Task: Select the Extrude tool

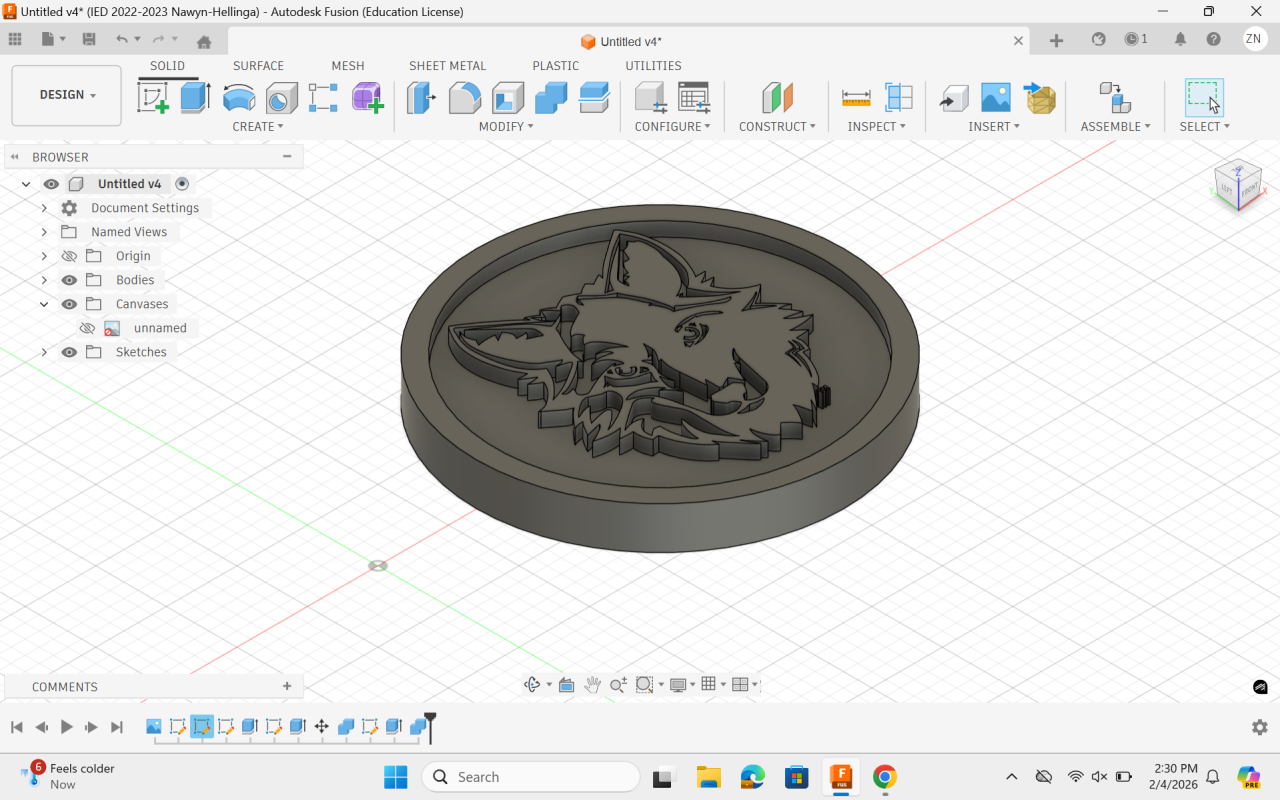Action: pos(196,98)
